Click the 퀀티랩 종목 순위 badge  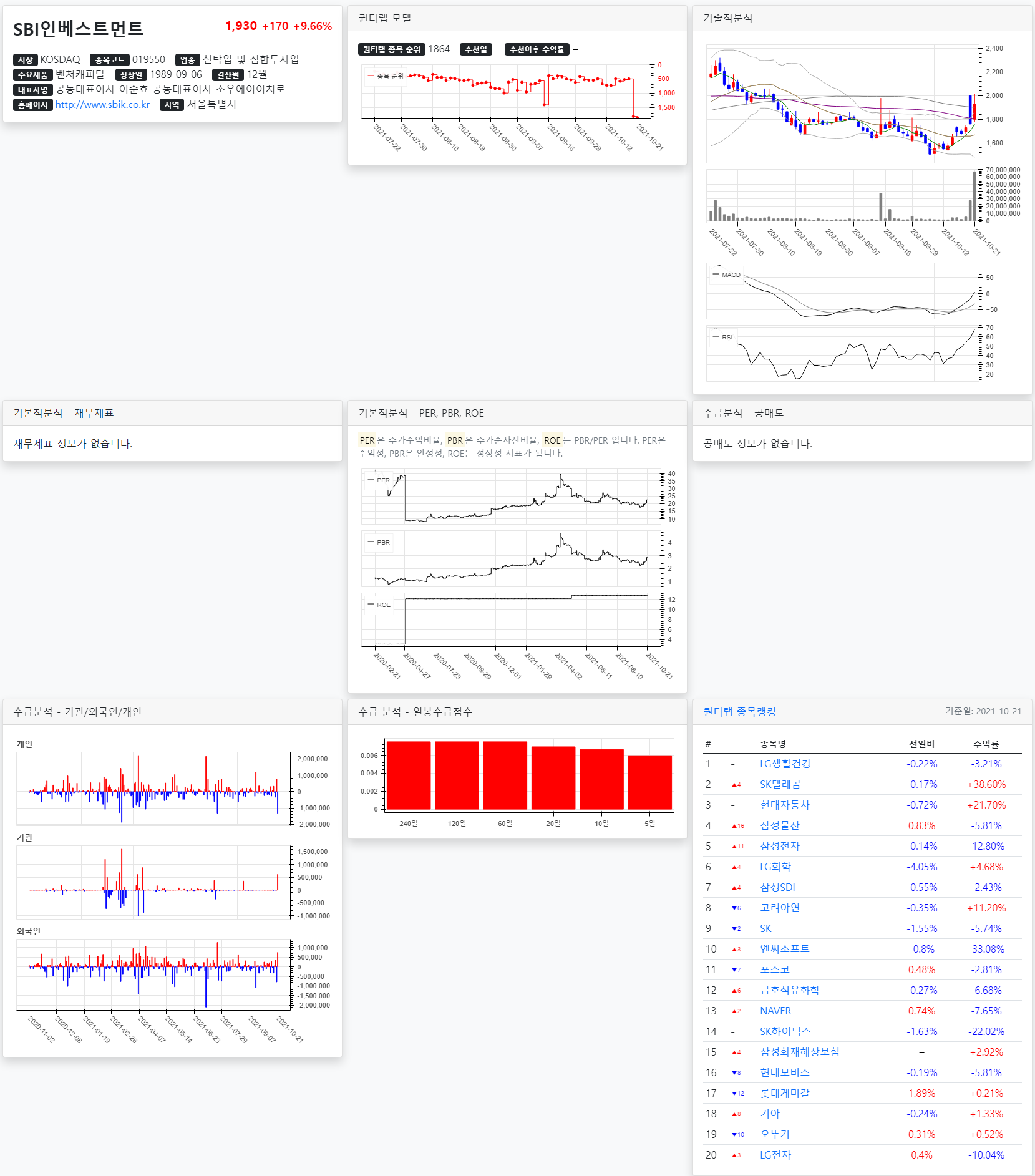[x=392, y=49]
